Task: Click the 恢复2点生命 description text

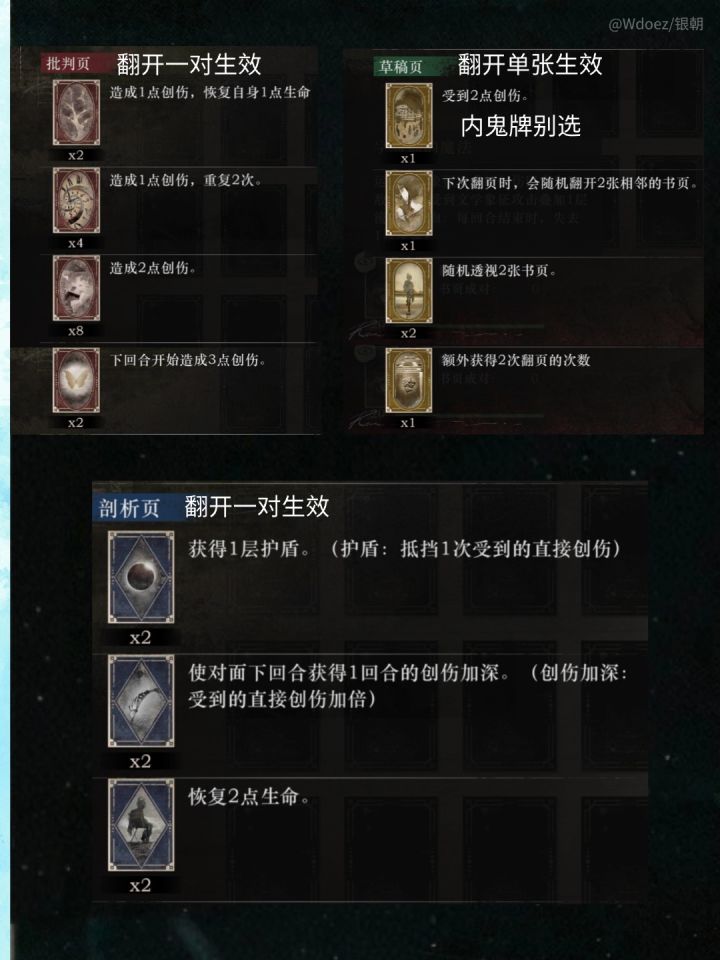Action: point(249,797)
